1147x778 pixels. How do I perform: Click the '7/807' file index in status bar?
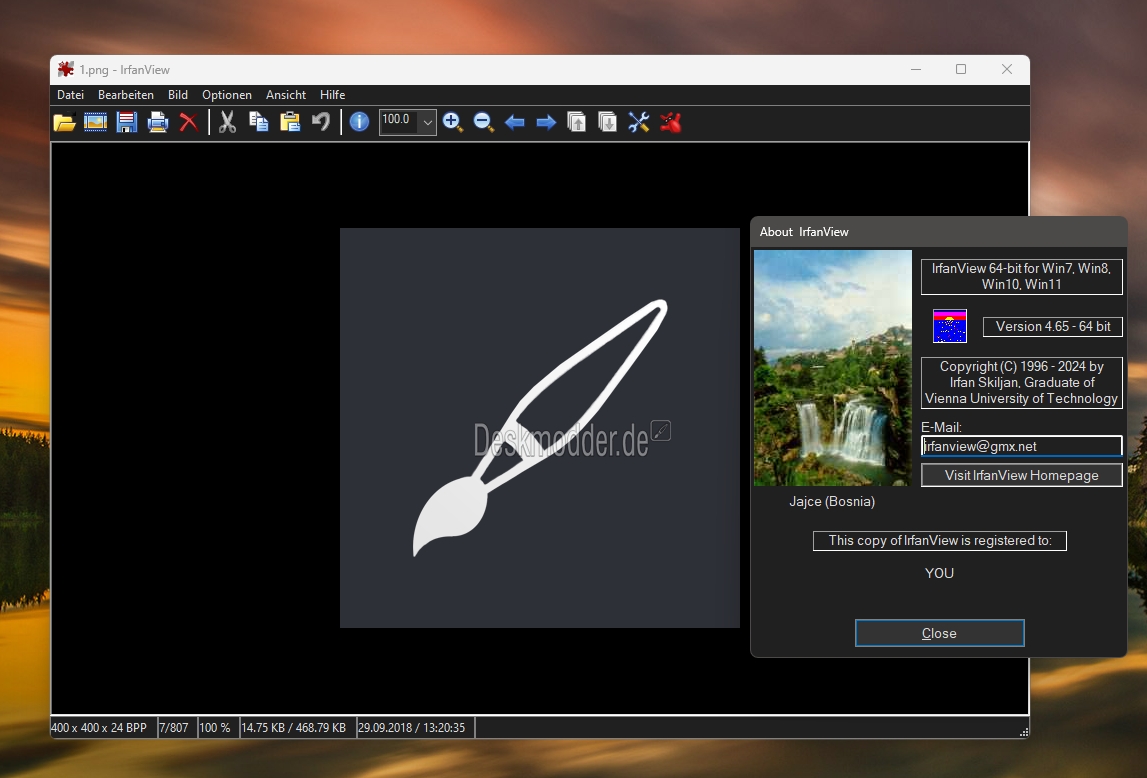[x=173, y=728]
